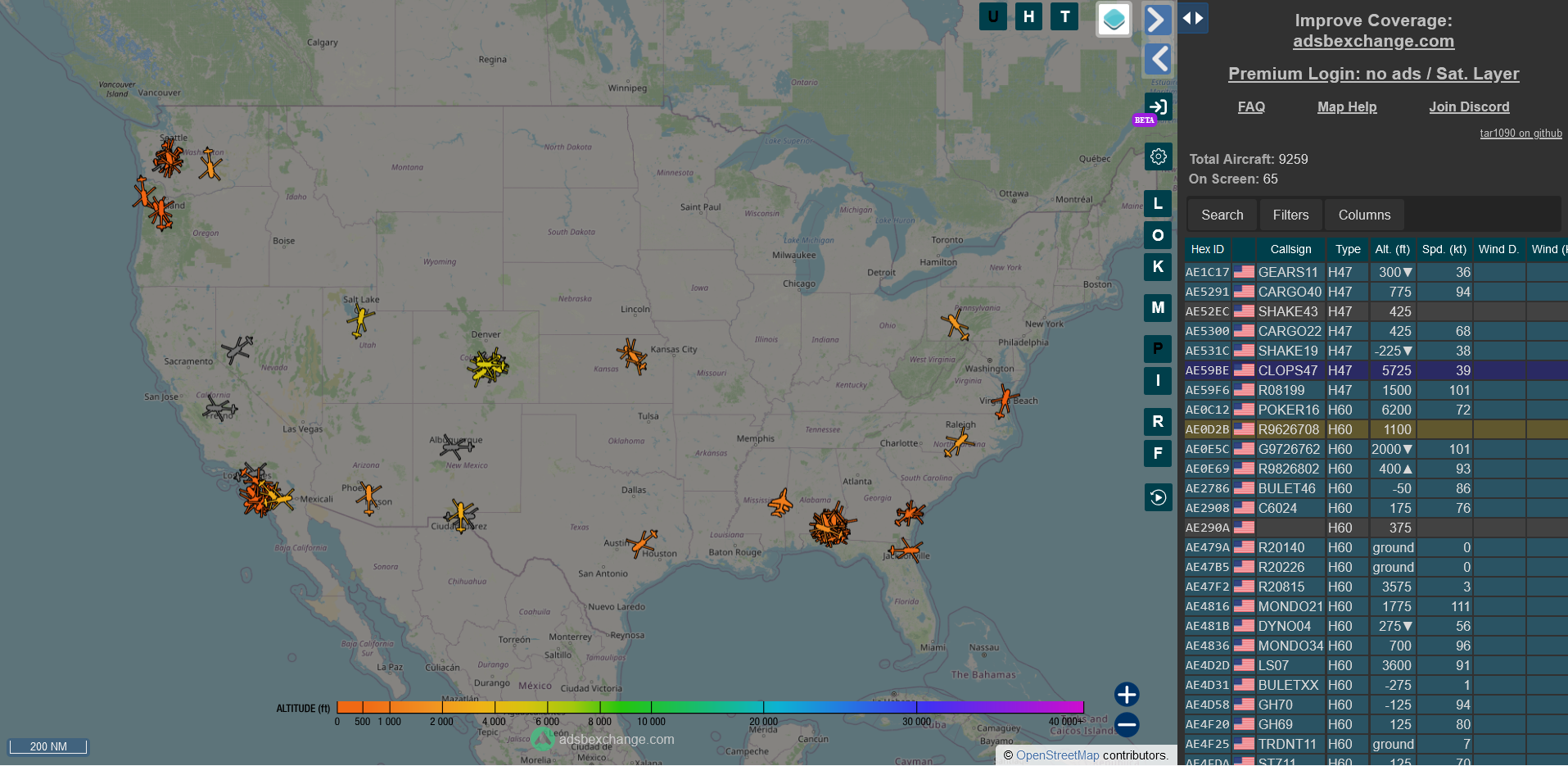Sort table by Alt. (ft) column
This screenshot has width=1568, height=766.
pos(1392,249)
